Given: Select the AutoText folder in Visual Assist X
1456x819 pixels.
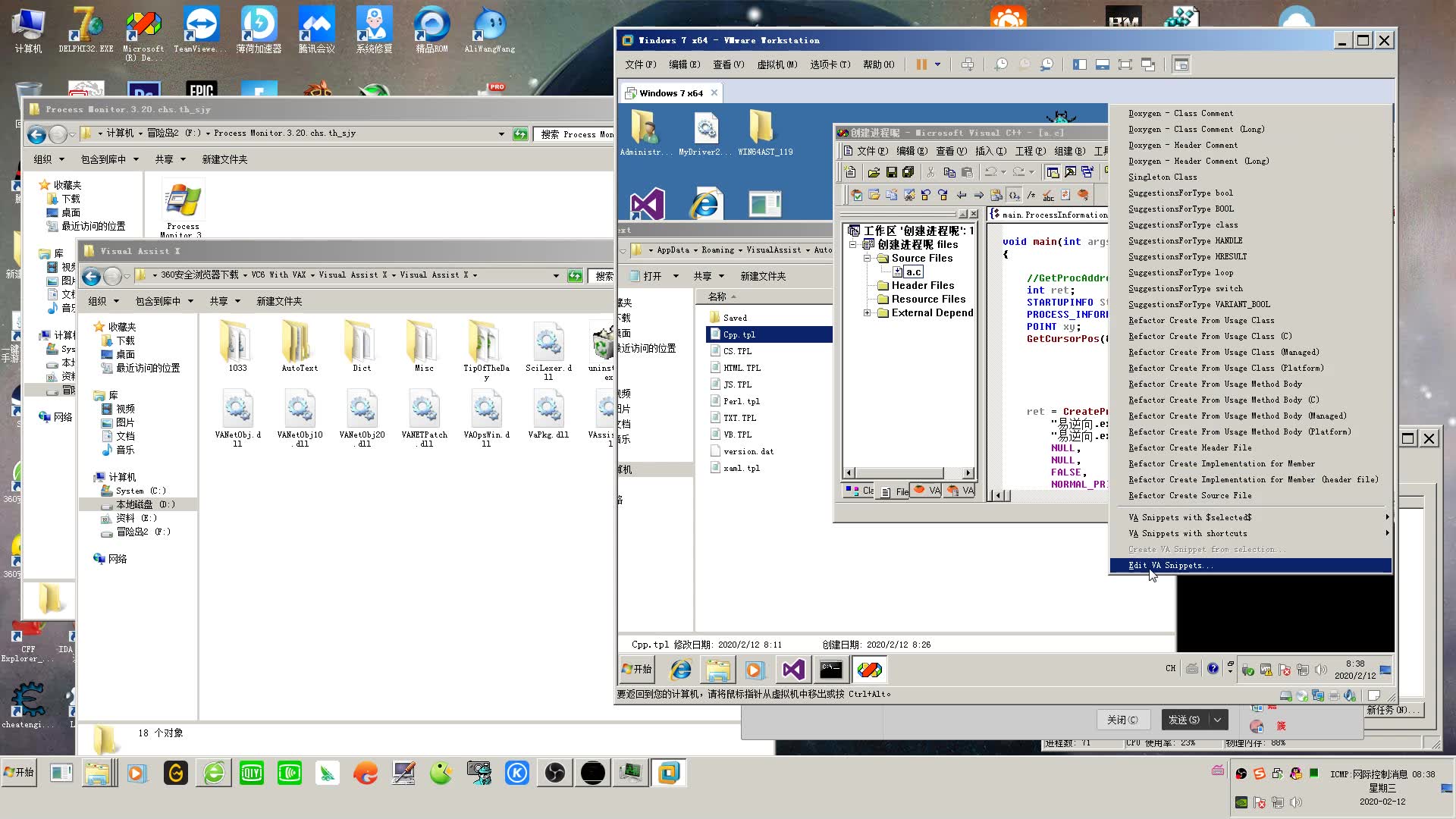Looking at the screenshot, I should [300, 347].
